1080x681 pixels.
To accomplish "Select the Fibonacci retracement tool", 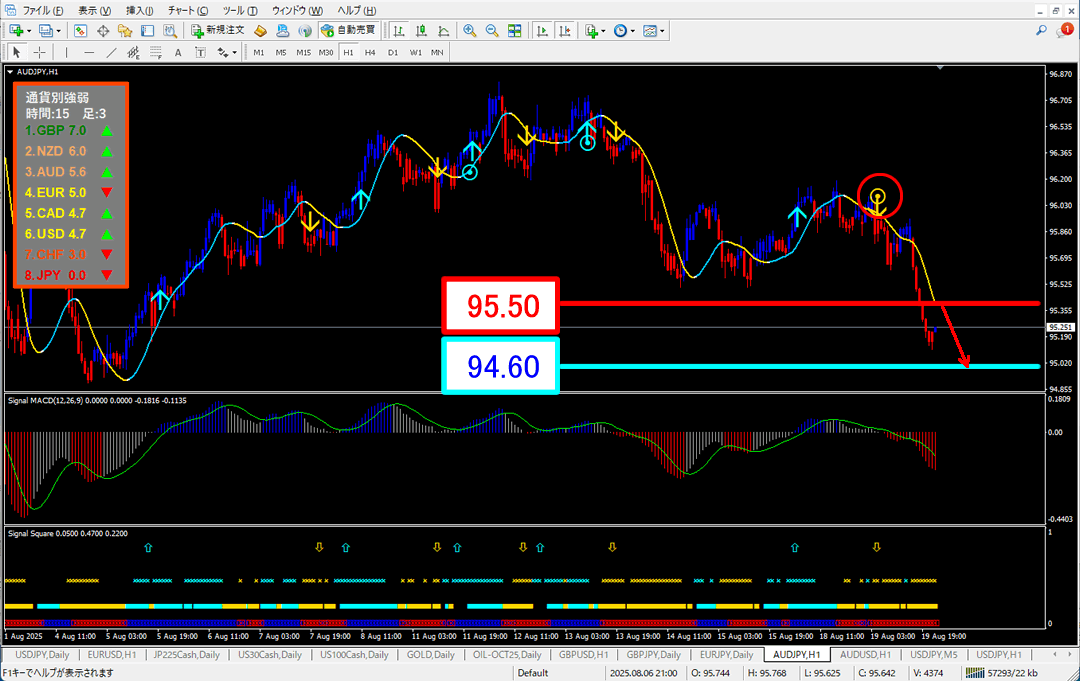I will [156, 52].
